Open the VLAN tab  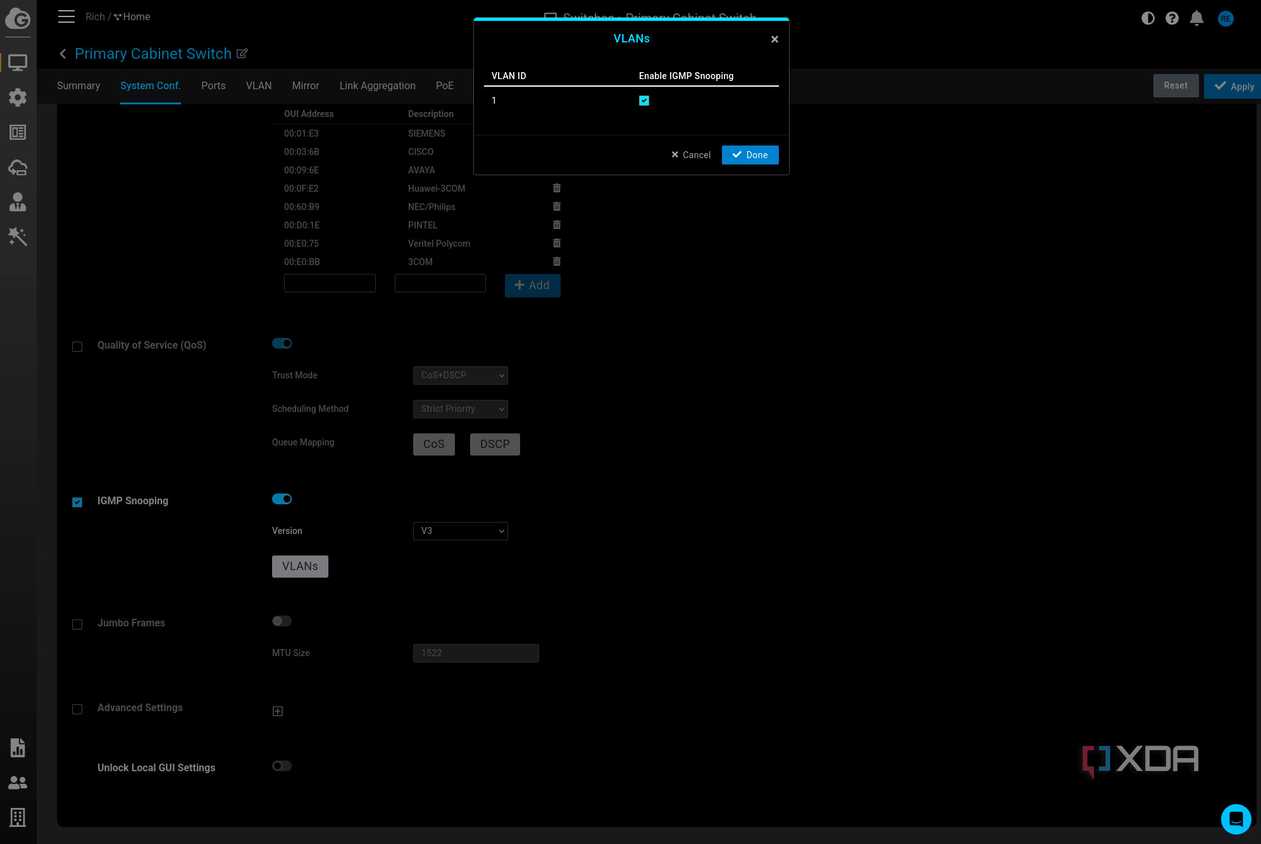tap(259, 86)
